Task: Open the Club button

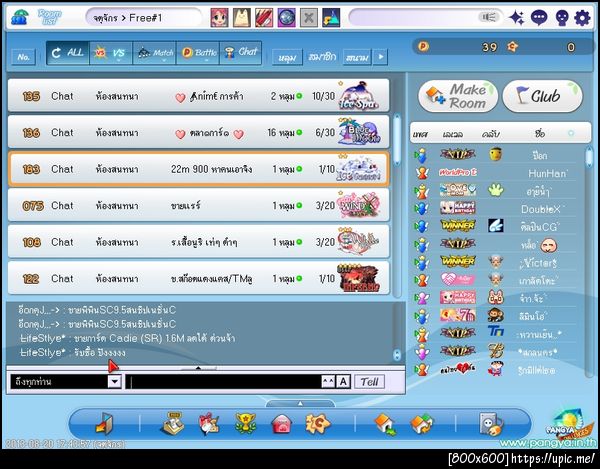Action: pos(543,96)
